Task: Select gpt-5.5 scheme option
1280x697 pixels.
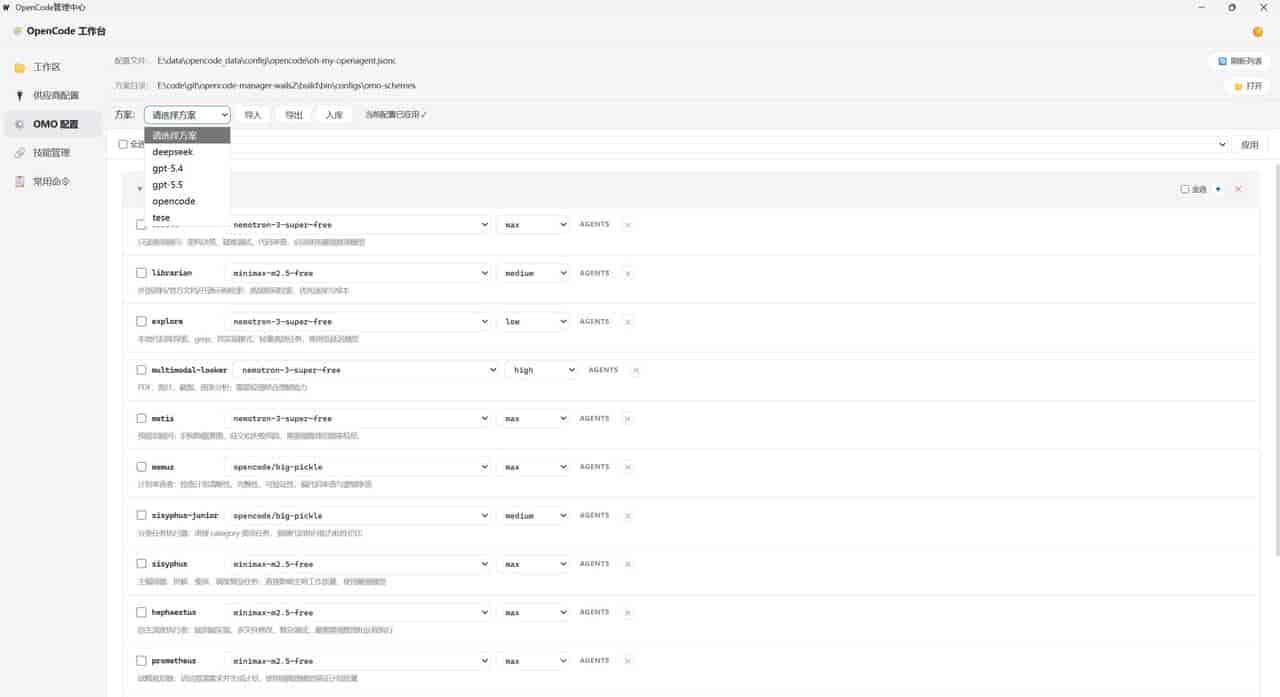Action: (x=188, y=185)
